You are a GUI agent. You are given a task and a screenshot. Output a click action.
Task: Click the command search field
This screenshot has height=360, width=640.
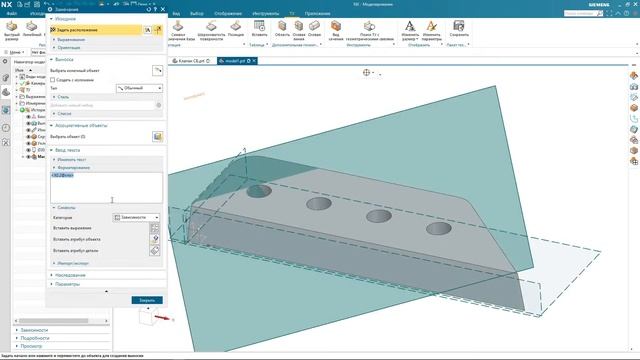[582, 13]
